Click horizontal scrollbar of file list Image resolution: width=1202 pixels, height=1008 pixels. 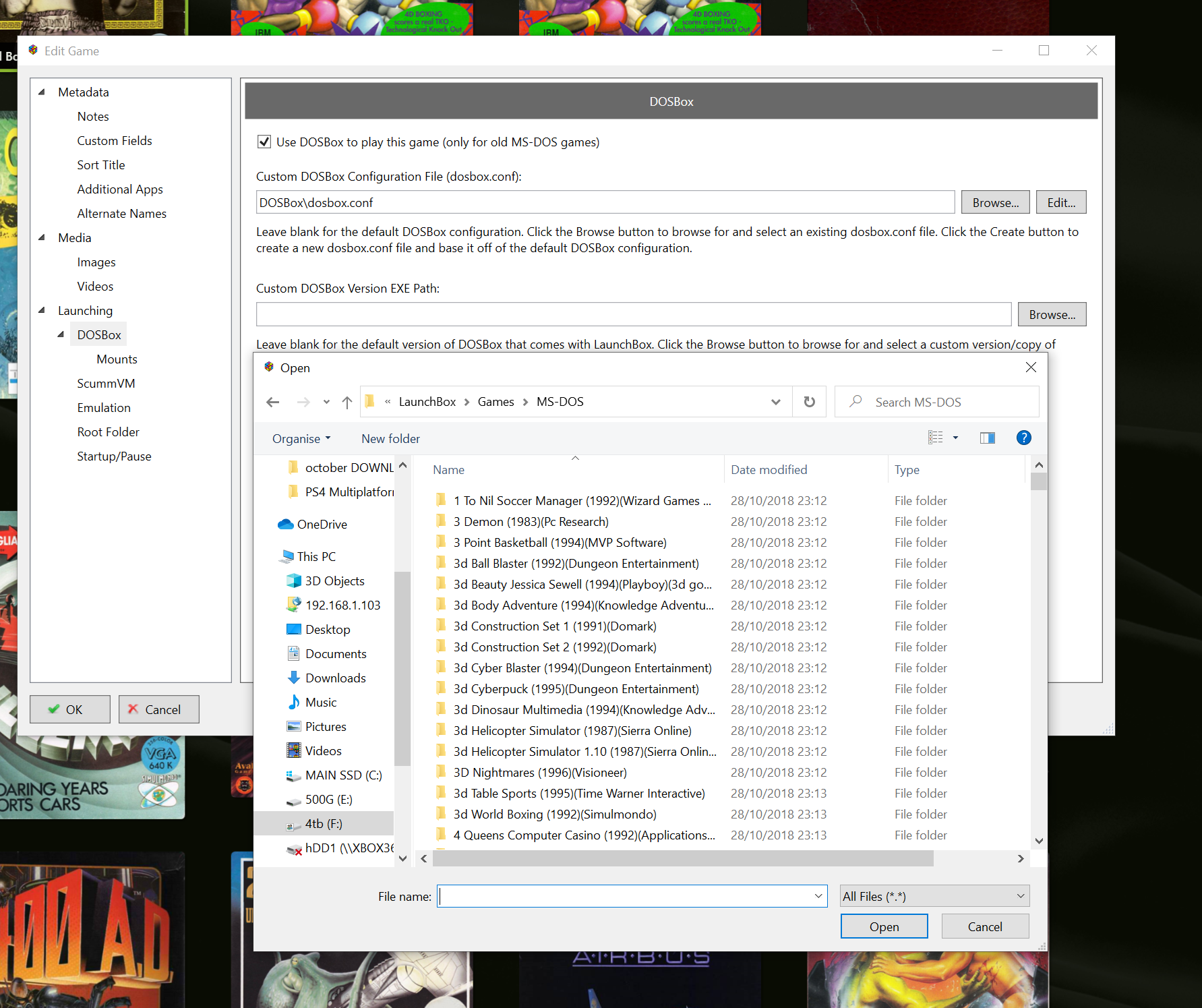pos(683,858)
